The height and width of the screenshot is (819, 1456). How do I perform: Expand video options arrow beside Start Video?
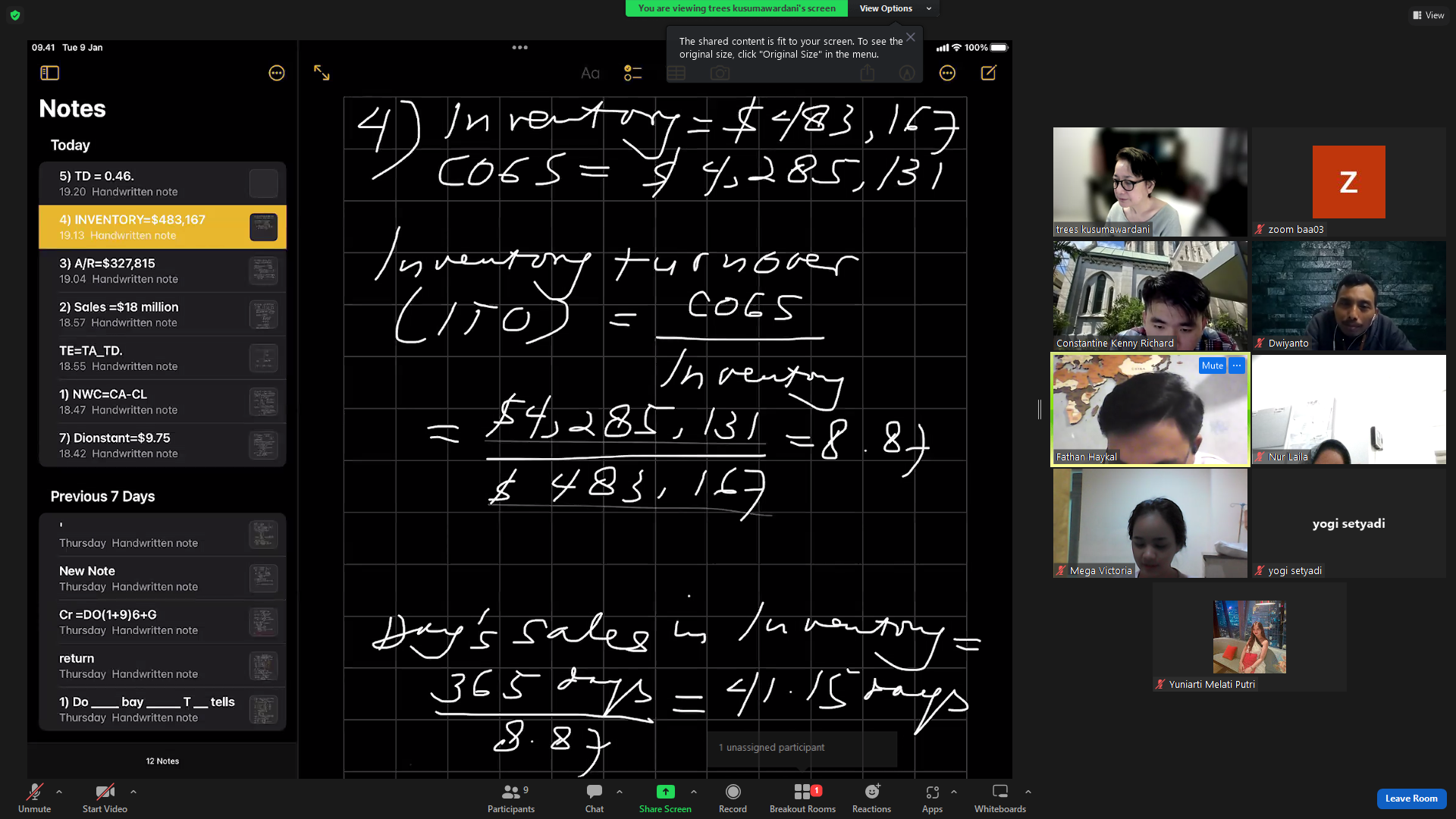coord(133,792)
